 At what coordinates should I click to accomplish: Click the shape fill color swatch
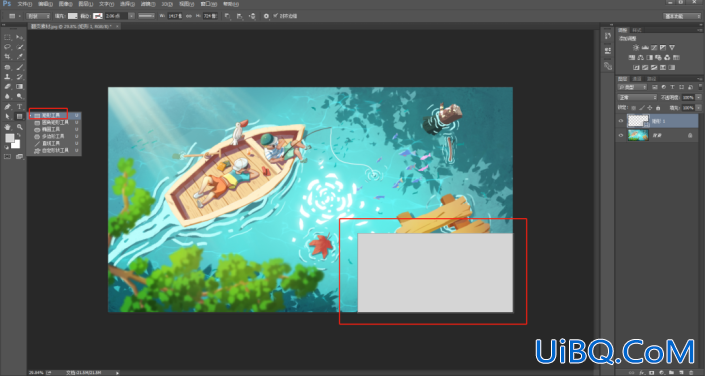tap(73, 16)
